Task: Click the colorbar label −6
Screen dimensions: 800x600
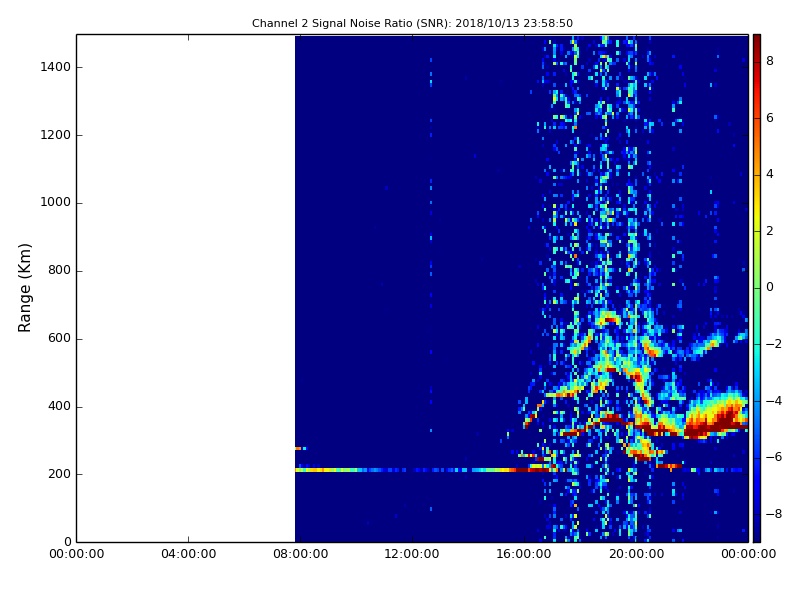Action: tap(774, 457)
